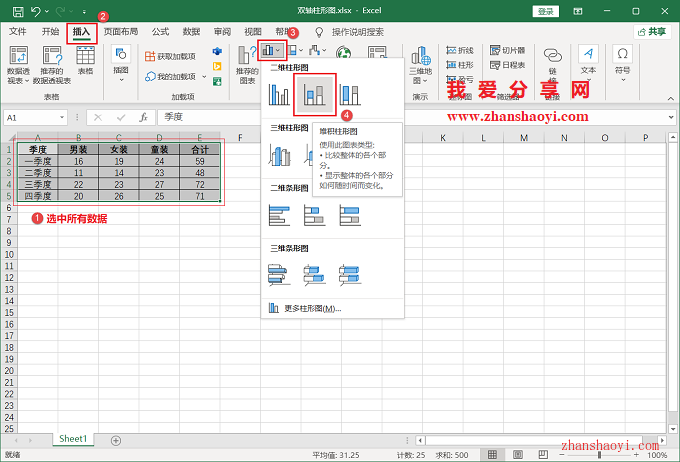
Task: Choose the 2-D Clustered Bar chart
Action: point(279,215)
